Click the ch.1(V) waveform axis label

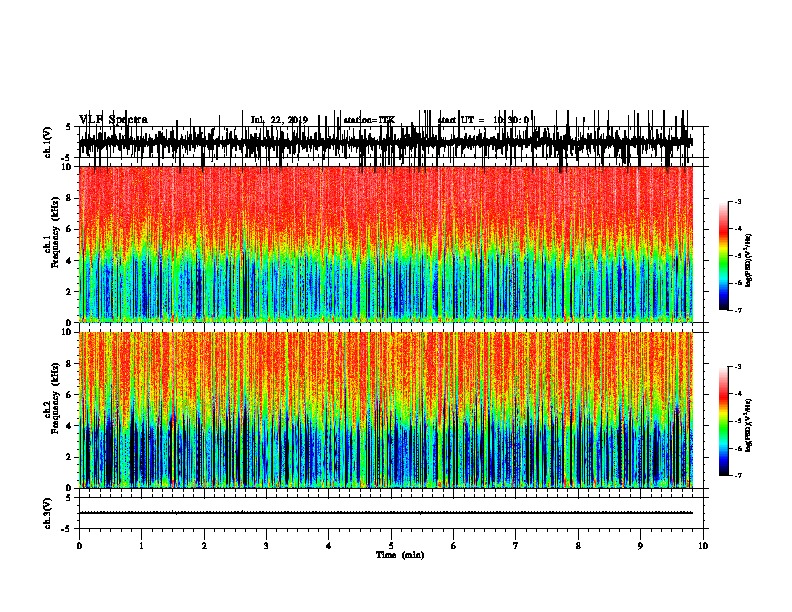(x=47, y=142)
